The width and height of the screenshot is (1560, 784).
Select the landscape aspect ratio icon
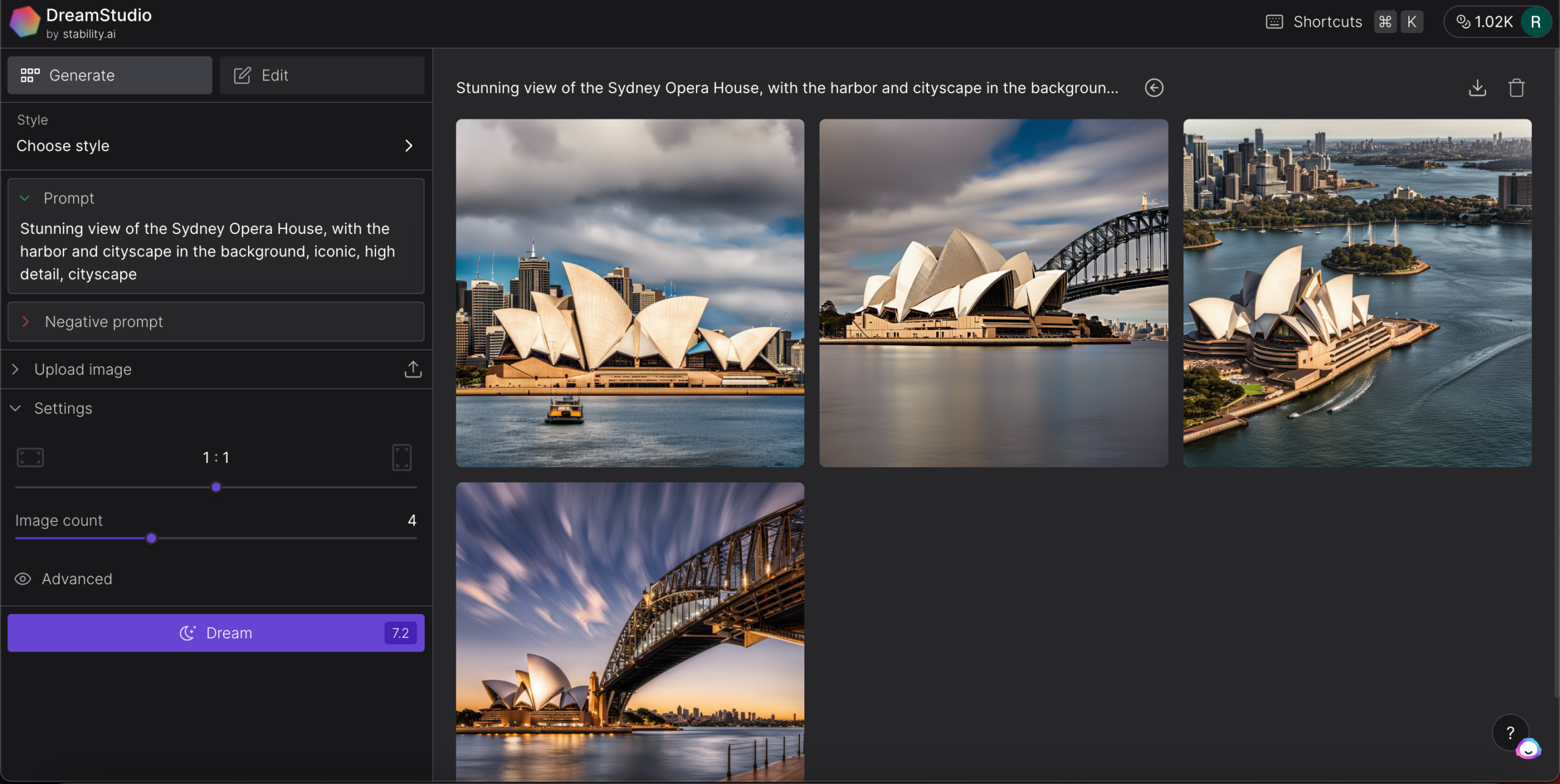pyautogui.click(x=30, y=457)
